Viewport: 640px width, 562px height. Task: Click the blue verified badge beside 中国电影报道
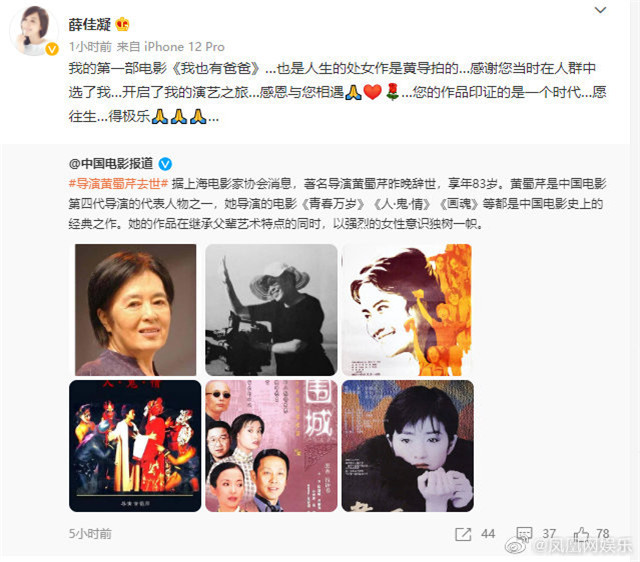pos(165,164)
